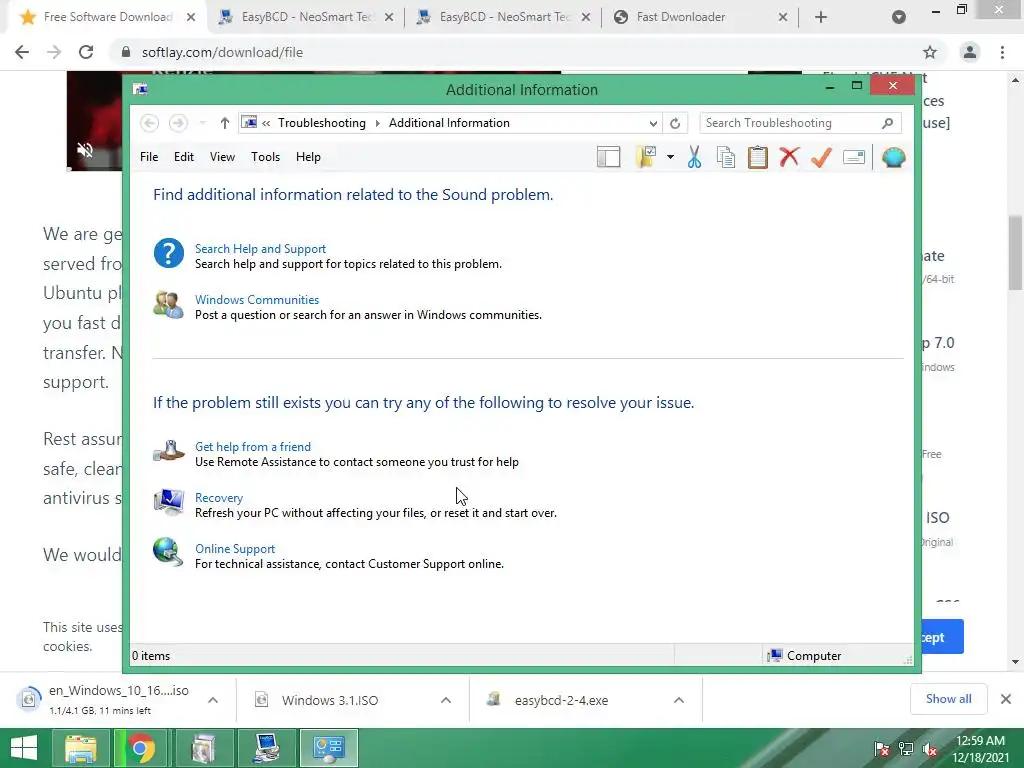
Task: Click Troubleshooting in the breadcrumb path
Action: 321,123
